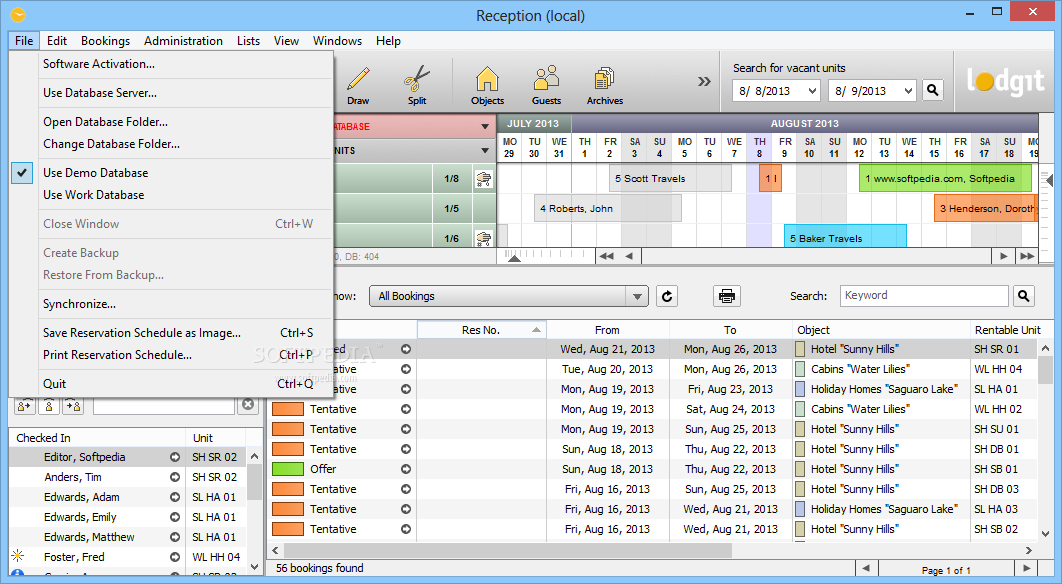
Task: Print the bookings list
Action: [727, 296]
